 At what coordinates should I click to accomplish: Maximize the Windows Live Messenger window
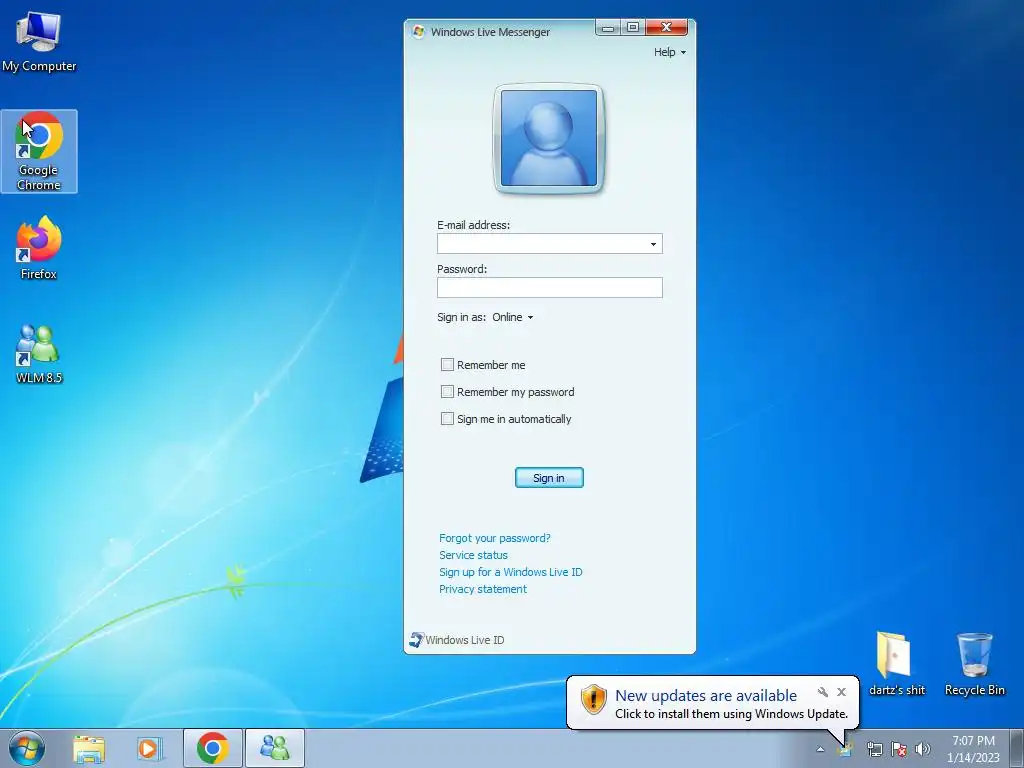633,27
